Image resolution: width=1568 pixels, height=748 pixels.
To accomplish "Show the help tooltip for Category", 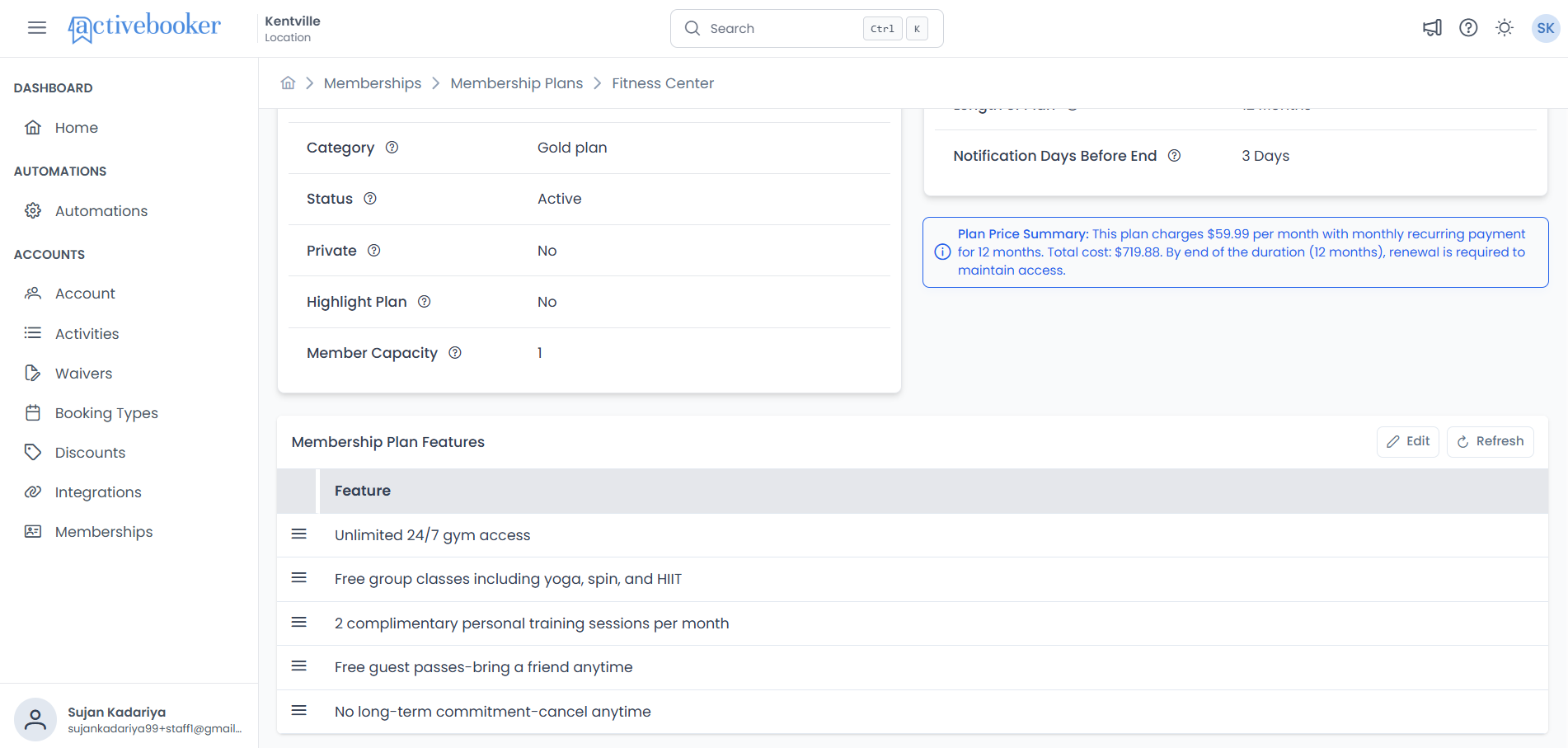I will 392,147.
